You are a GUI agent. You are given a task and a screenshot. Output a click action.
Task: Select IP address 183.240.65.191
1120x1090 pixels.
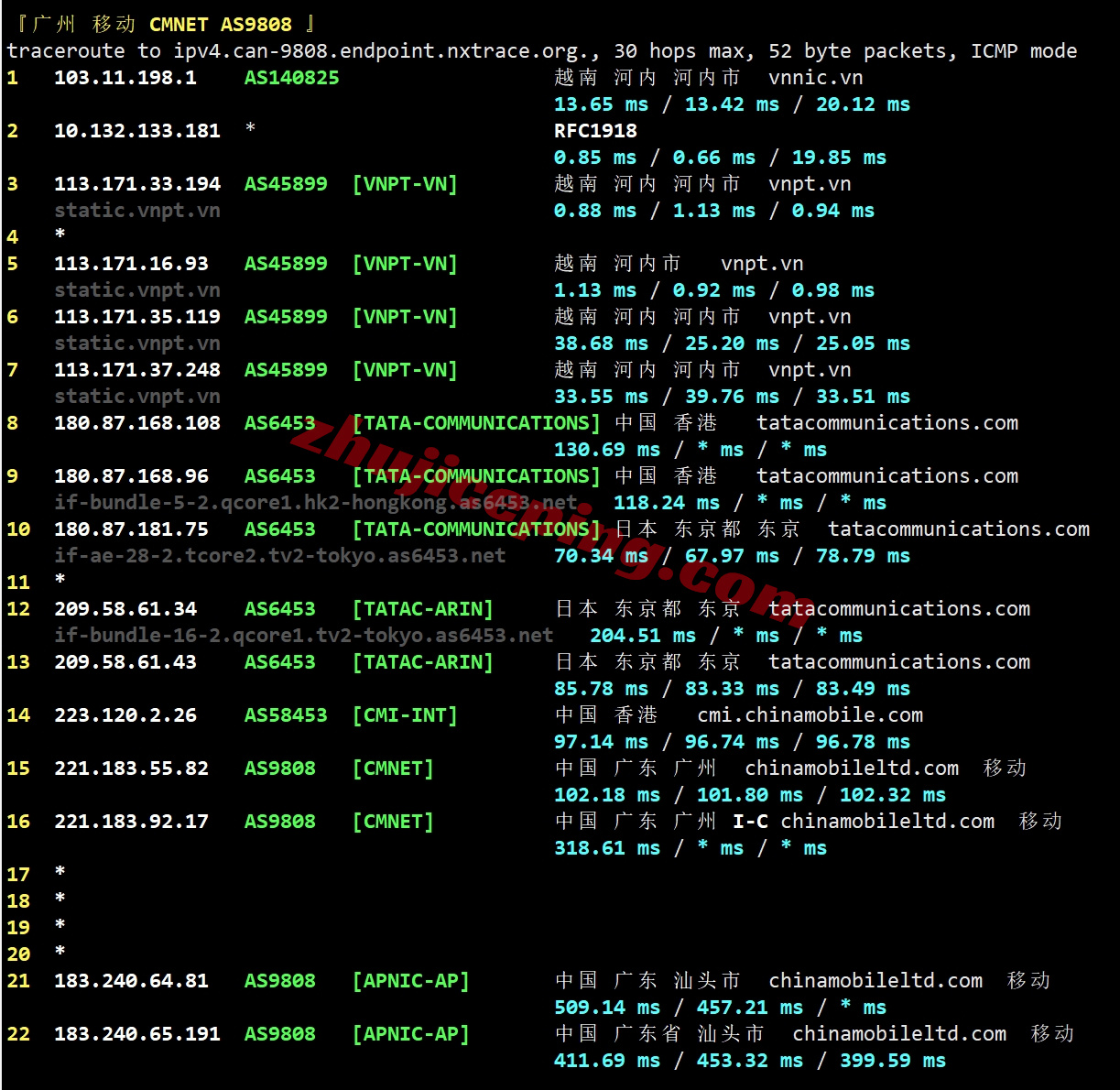(137, 1034)
